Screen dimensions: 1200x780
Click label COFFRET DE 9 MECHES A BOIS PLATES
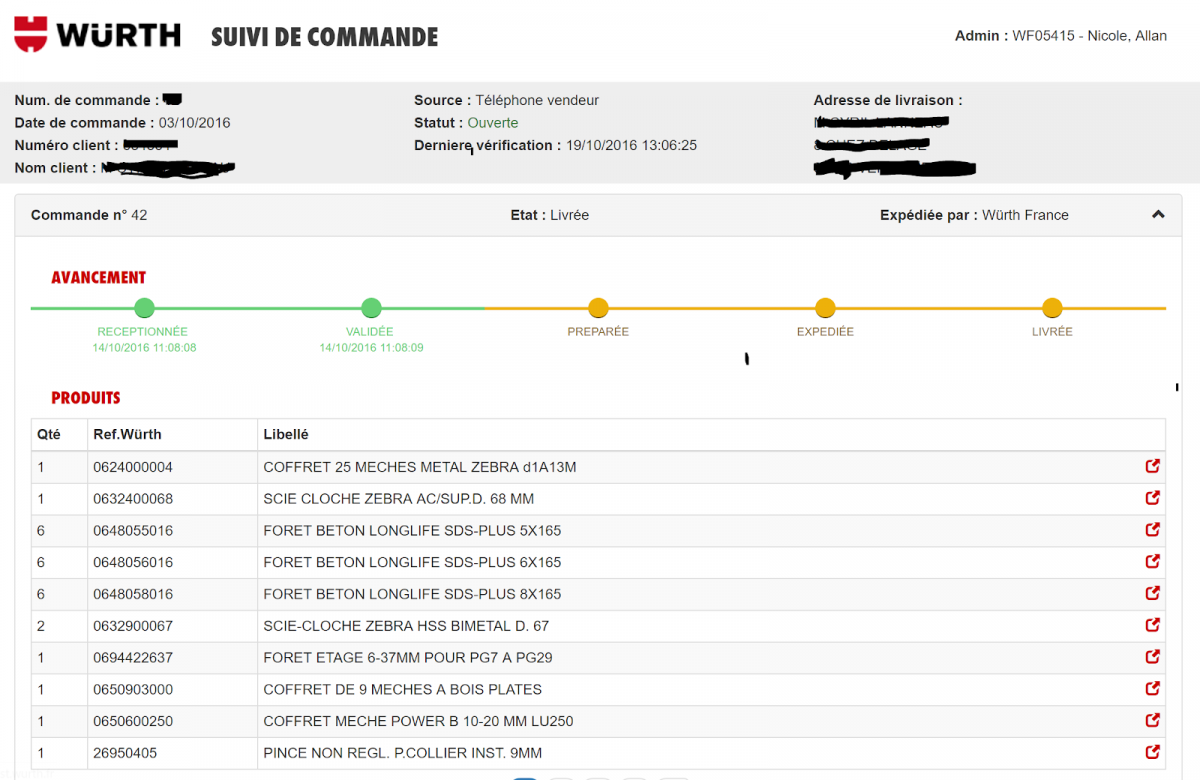click(x=403, y=689)
